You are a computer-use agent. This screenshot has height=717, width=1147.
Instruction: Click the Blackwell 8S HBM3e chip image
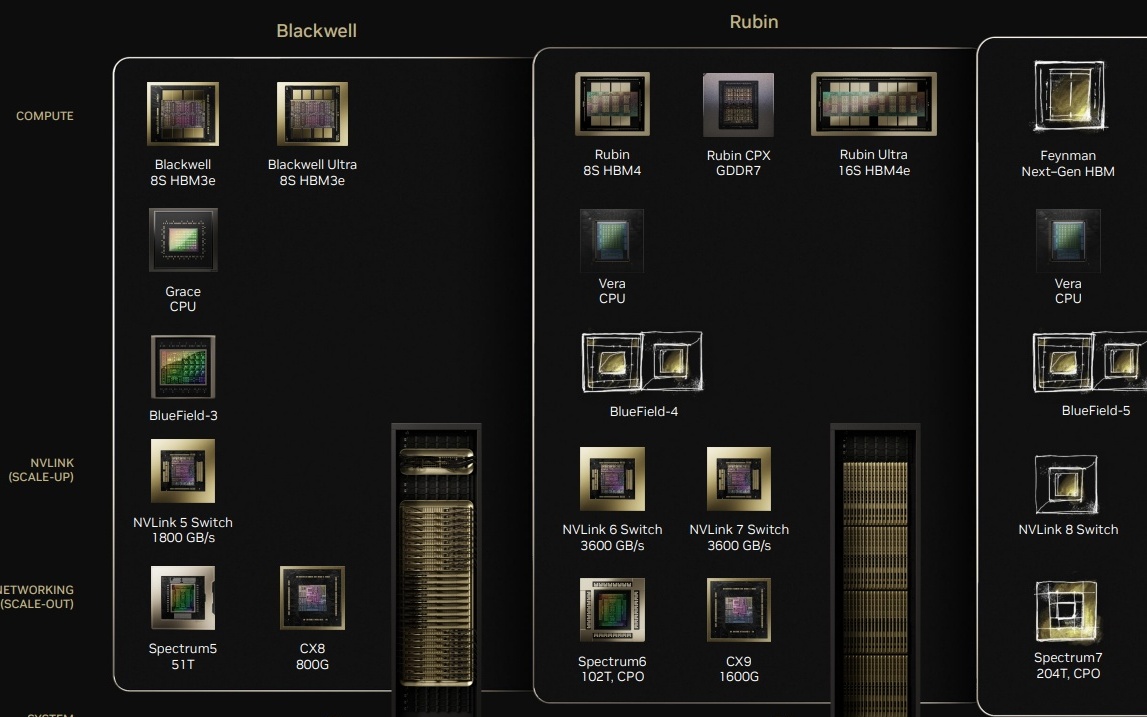[x=183, y=114]
